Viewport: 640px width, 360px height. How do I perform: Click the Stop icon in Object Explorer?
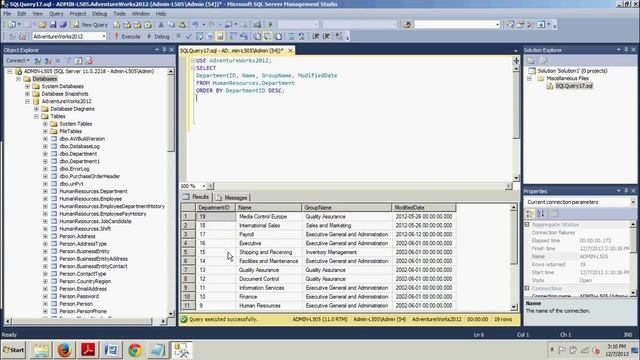tap(58, 61)
